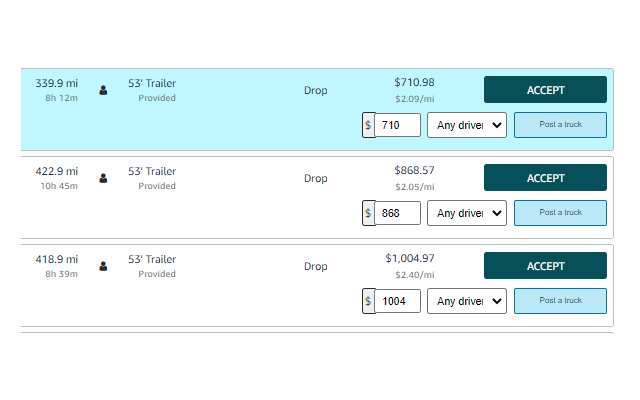Select the highlighted 339.9 mi load row
The image size is (640, 400).
click(317, 109)
